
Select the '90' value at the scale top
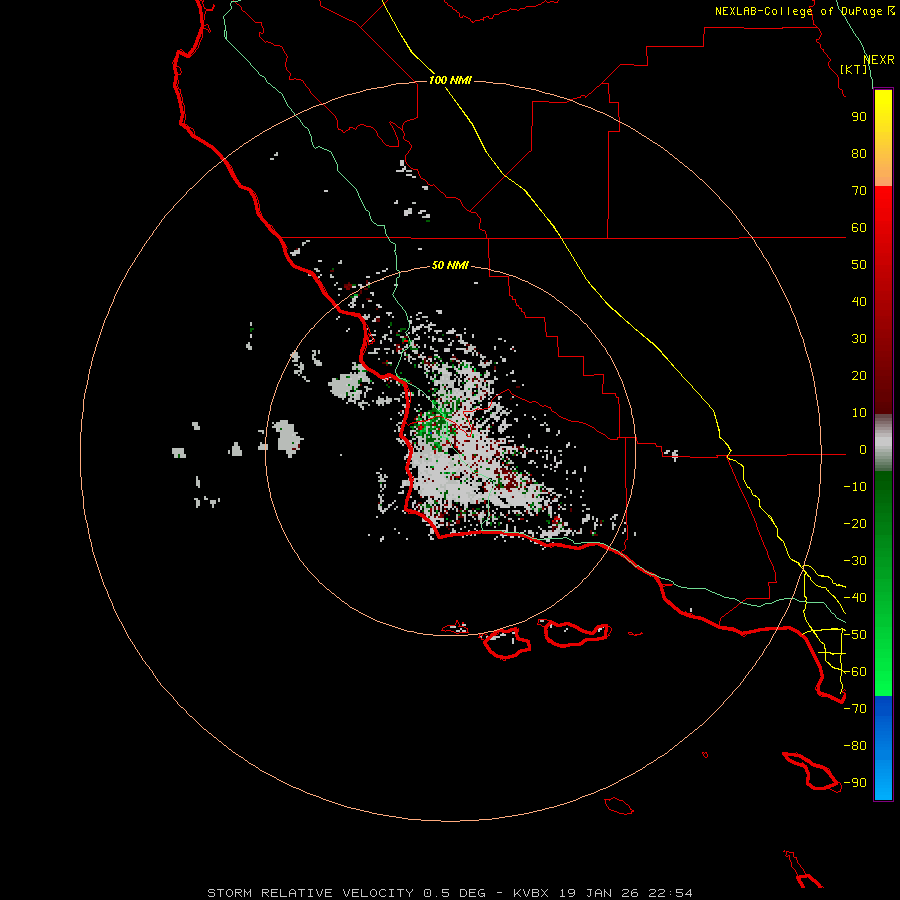click(859, 117)
